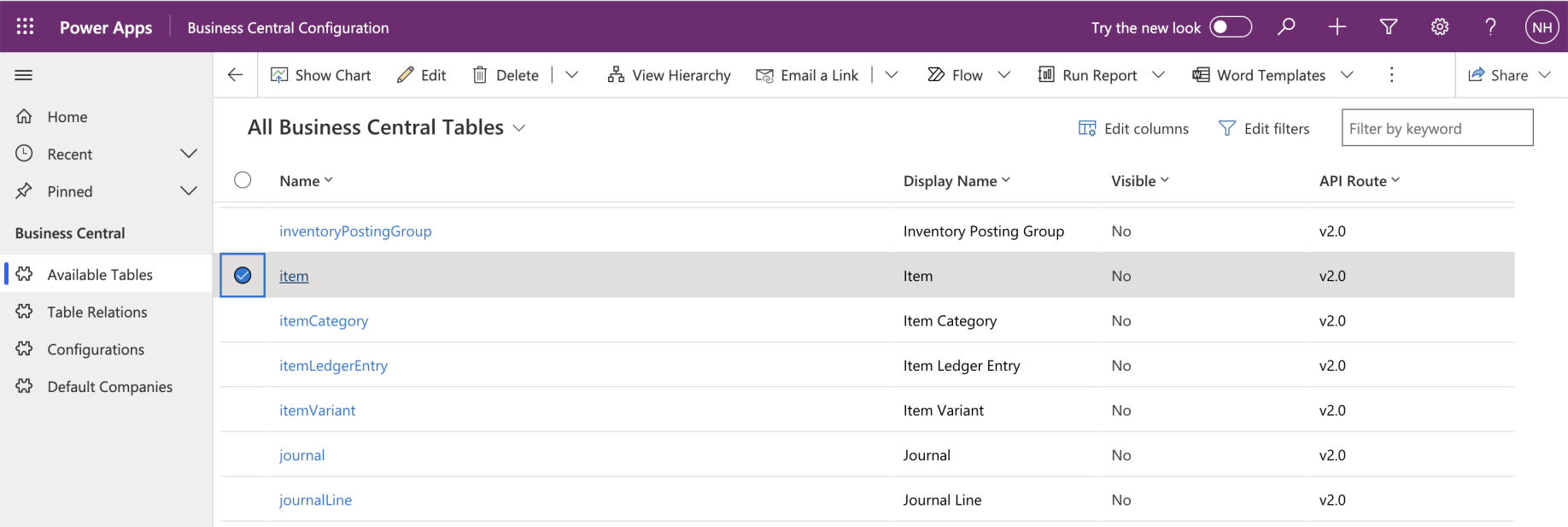Screen dimensions: 1568x527
Task: Open the advanced filter funnel icon in header
Action: [x=1389, y=26]
